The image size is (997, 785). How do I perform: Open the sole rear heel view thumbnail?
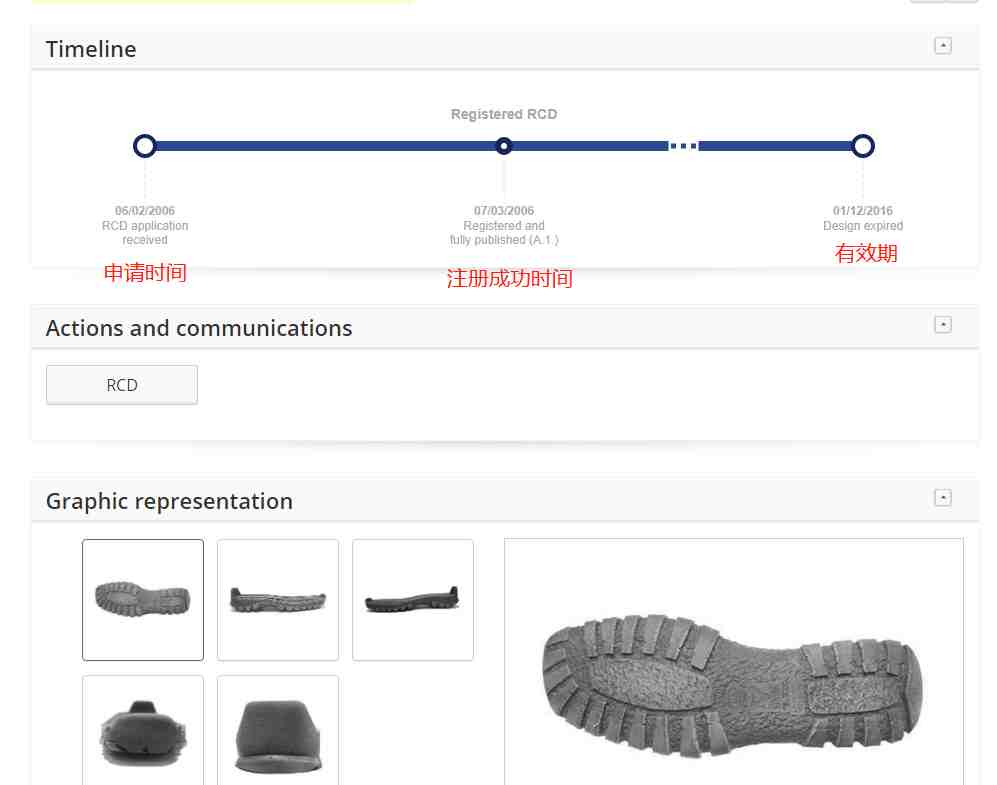tap(278, 731)
